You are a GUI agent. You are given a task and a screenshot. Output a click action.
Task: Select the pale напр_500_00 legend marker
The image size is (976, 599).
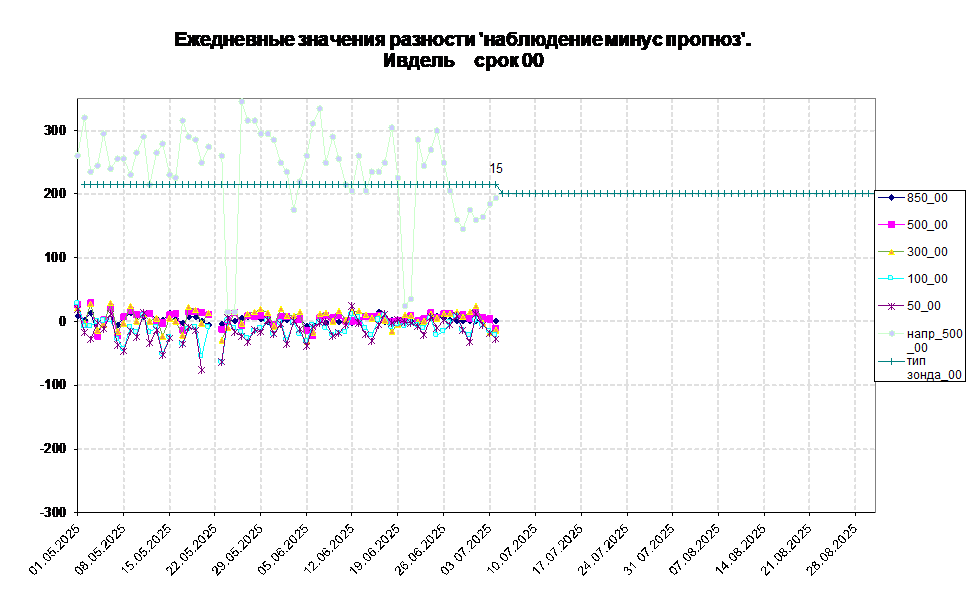[x=891, y=333]
